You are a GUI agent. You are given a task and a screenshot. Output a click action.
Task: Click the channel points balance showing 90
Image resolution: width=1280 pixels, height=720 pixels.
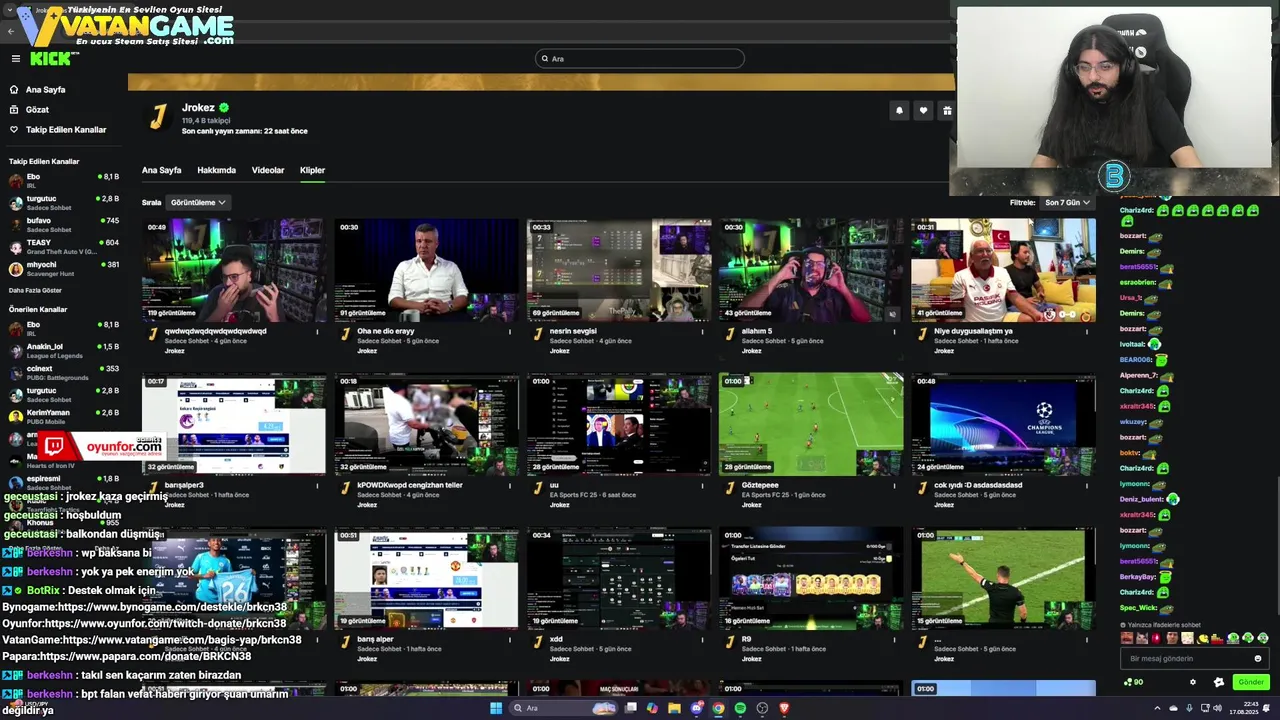tap(1133, 682)
